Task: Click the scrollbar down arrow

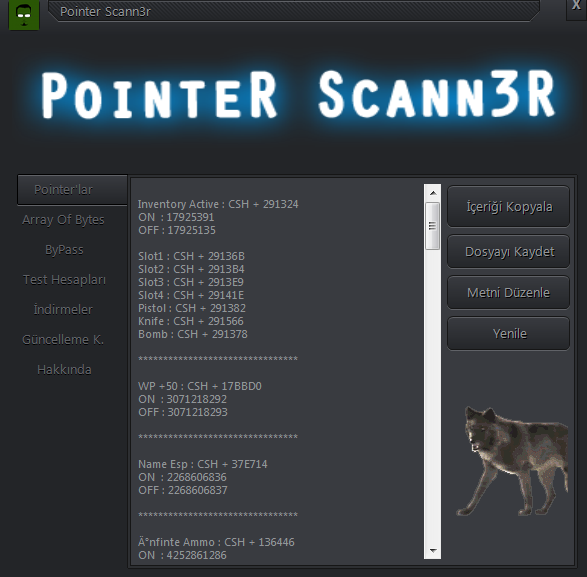Action: tap(433, 550)
